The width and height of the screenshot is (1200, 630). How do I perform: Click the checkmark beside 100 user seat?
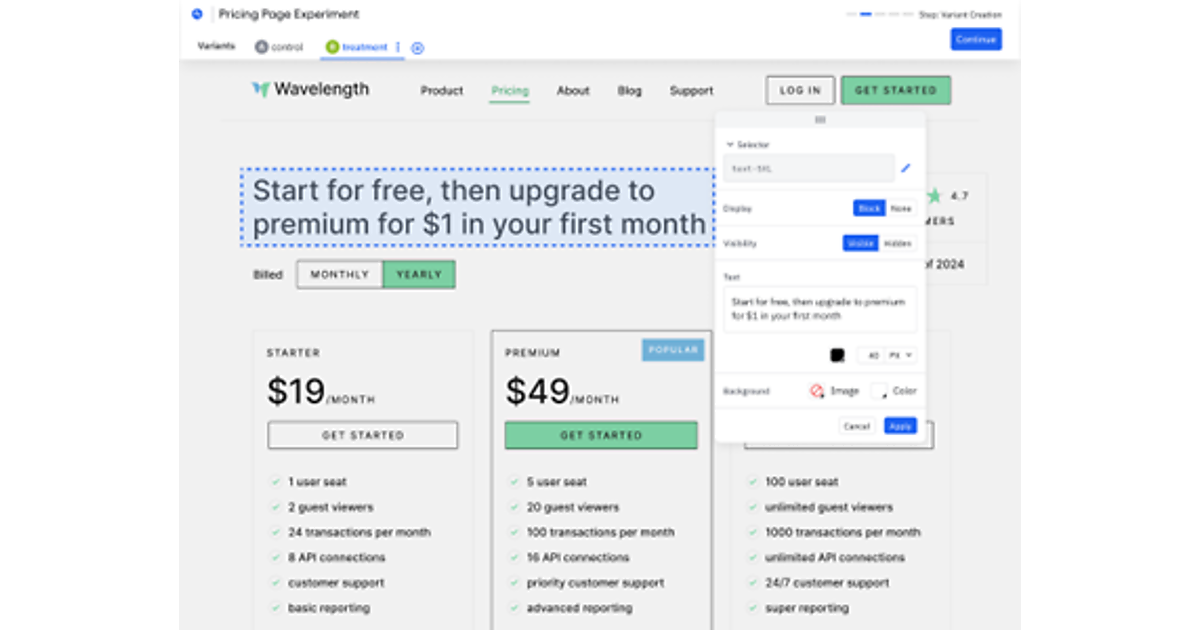[x=752, y=482]
